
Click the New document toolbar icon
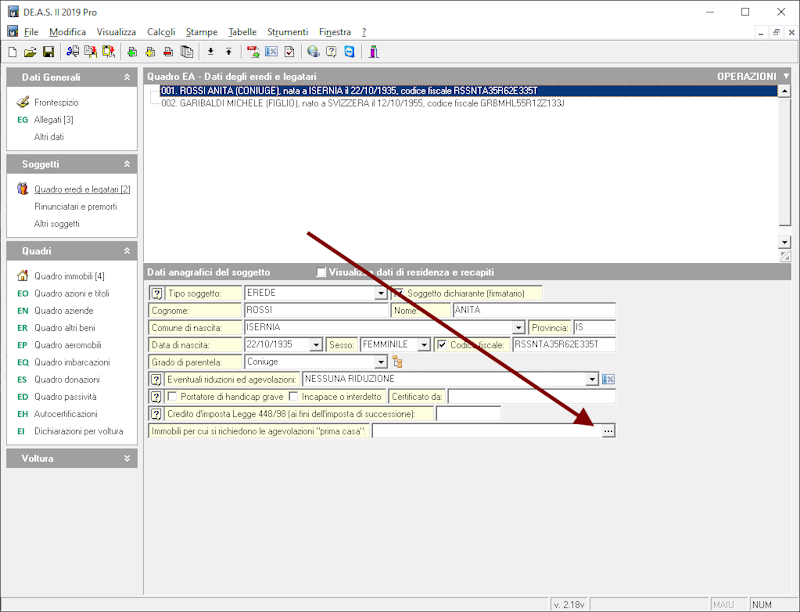[x=12, y=51]
